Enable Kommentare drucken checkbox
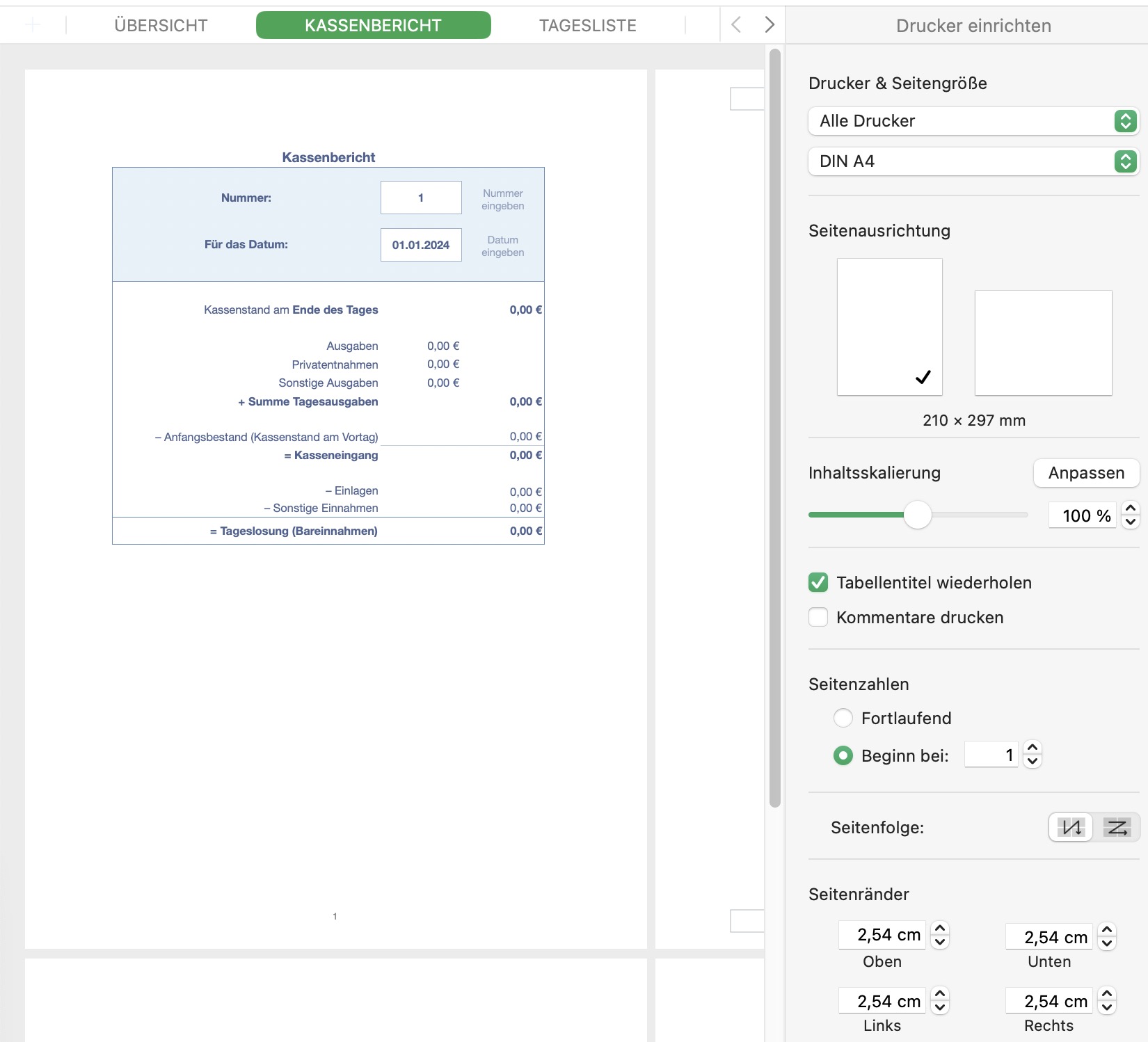Image resolution: width=1148 pixels, height=1042 pixels. (818, 617)
